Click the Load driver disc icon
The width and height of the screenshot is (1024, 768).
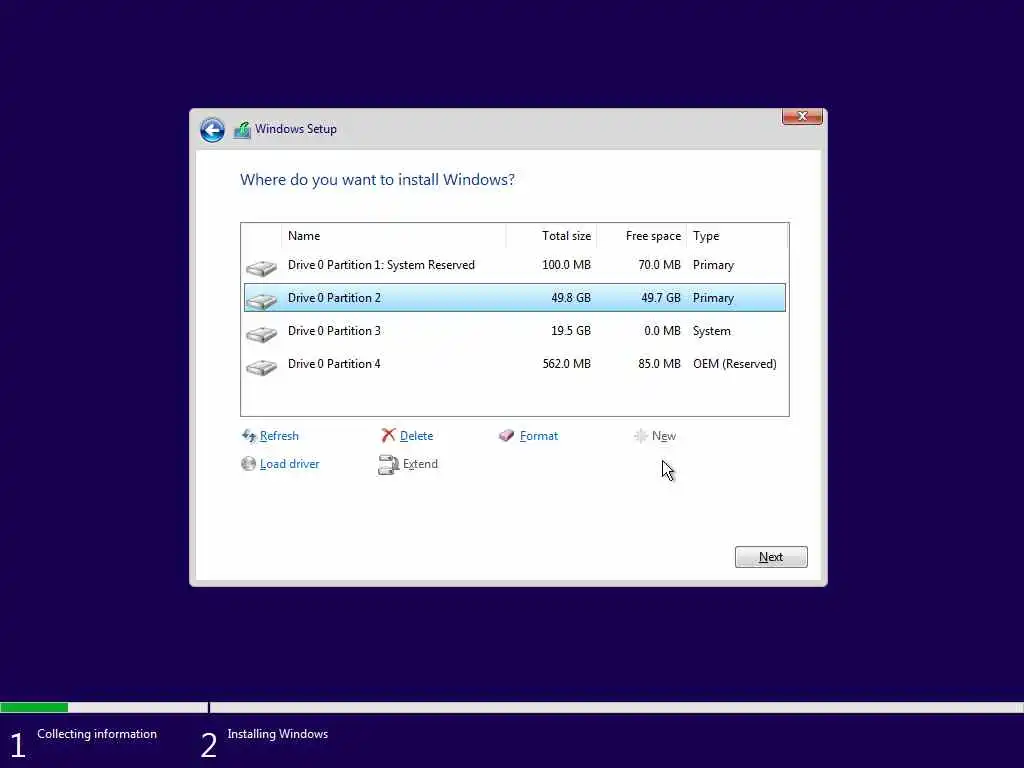pos(248,464)
